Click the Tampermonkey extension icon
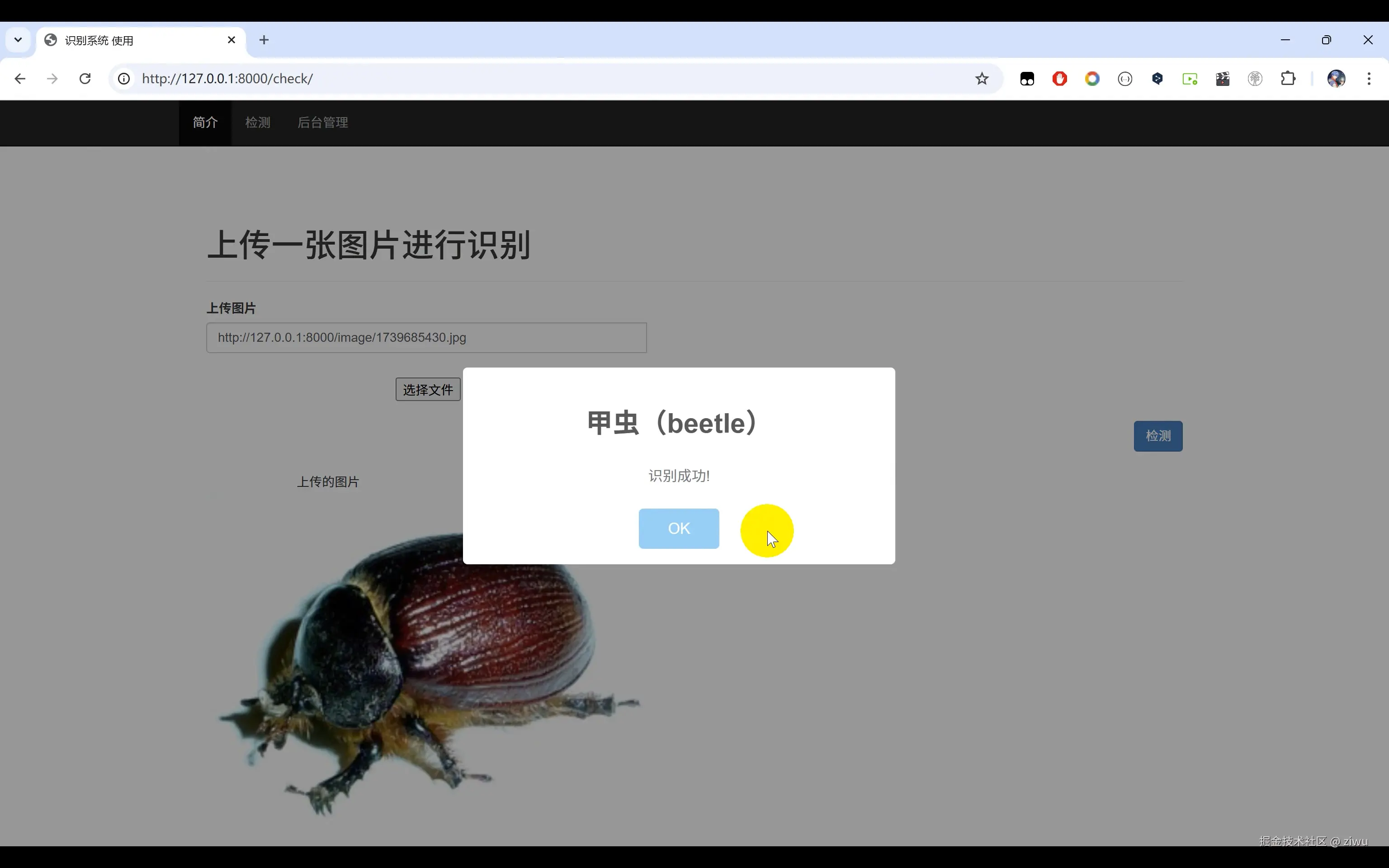 (x=1027, y=79)
